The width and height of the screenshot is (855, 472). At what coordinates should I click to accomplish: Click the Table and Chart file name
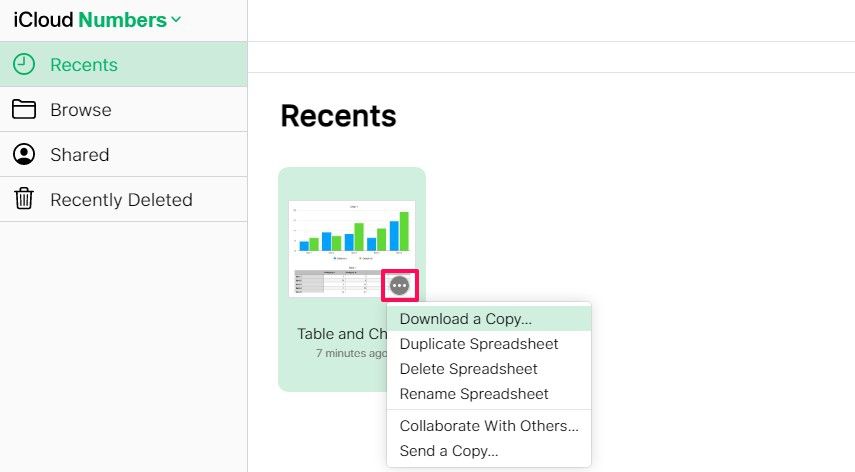[x=340, y=334]
